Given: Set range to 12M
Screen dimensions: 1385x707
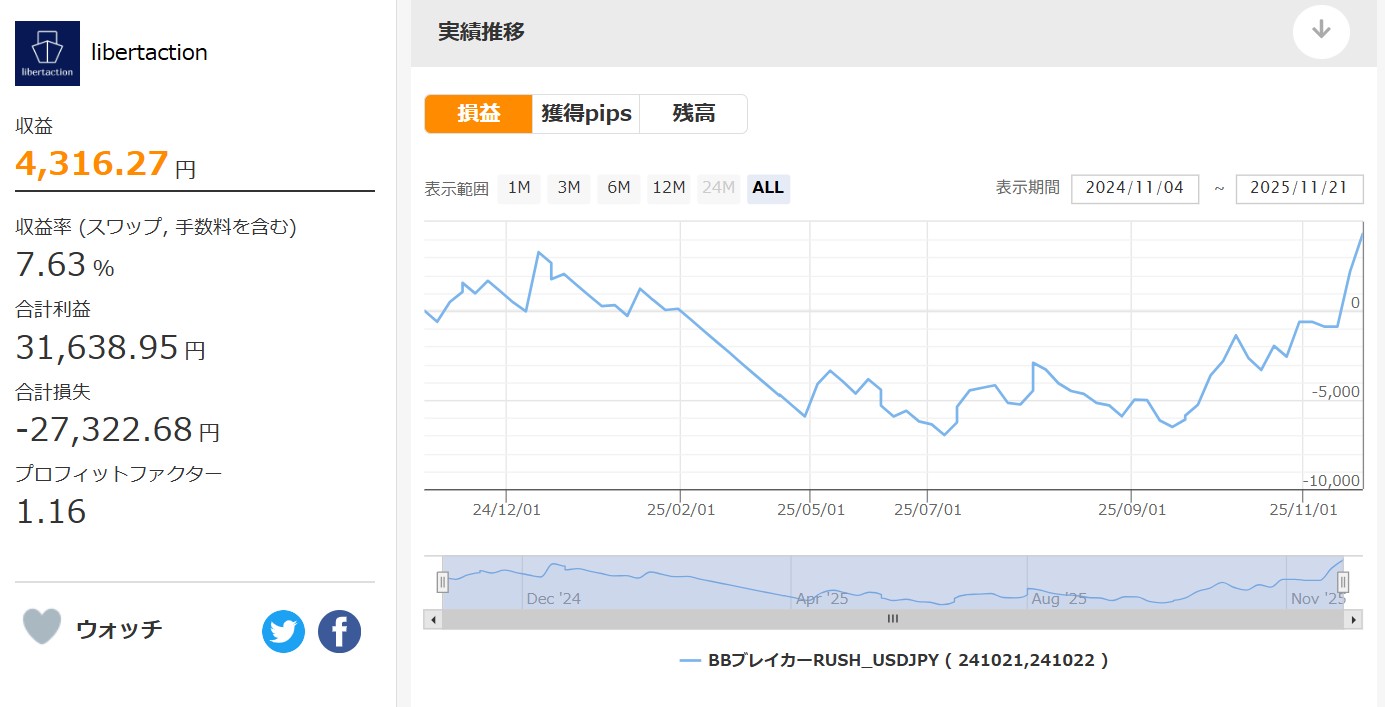Looking at the screenshot, I should pos(668,188).
